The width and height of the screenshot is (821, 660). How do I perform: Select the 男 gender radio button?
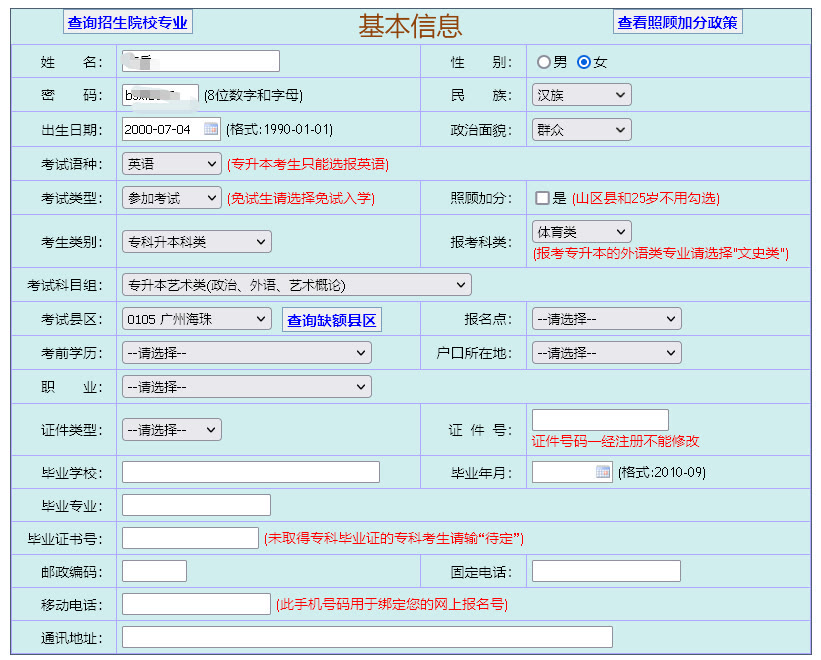(x=544, y=62)
